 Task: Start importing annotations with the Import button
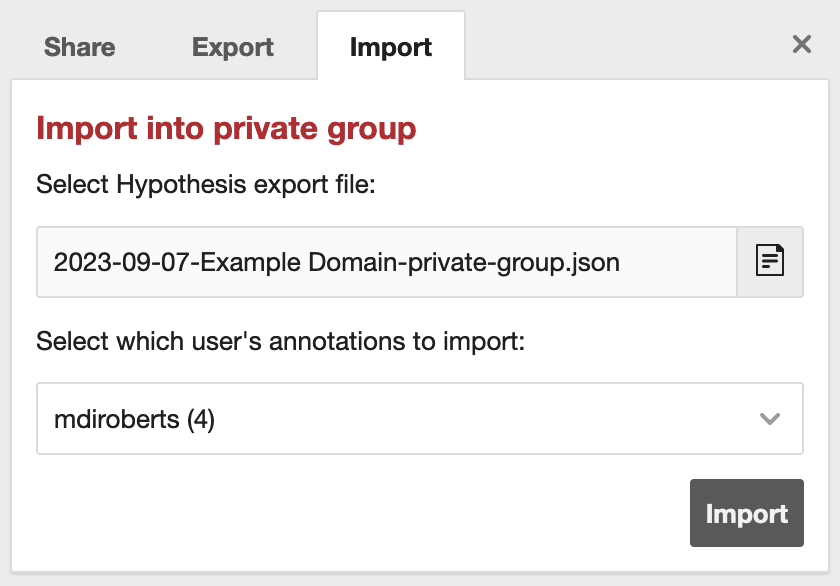coord(746,513)
